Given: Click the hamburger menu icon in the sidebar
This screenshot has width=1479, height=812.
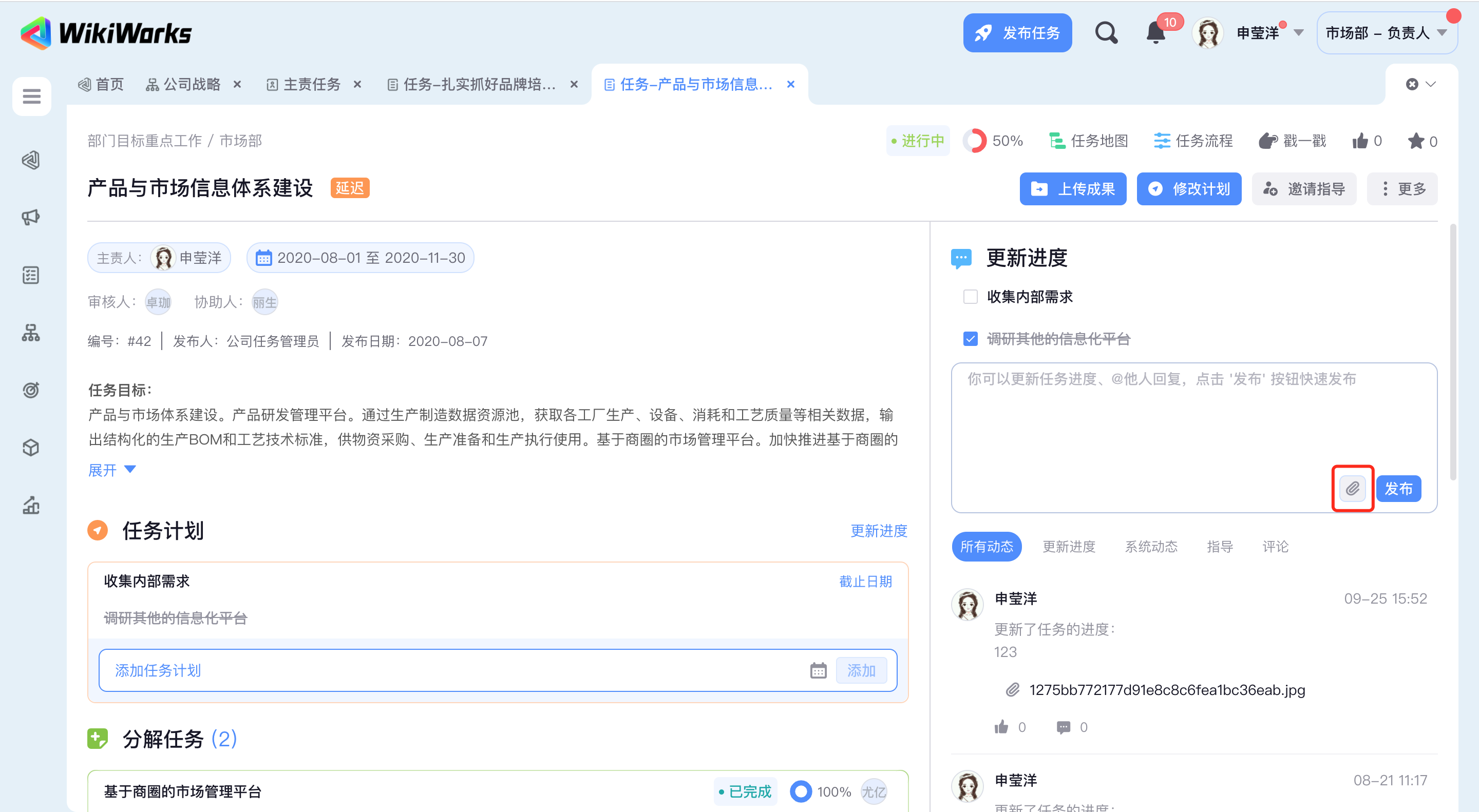Looking at the screenshot, I should point(31,96).
